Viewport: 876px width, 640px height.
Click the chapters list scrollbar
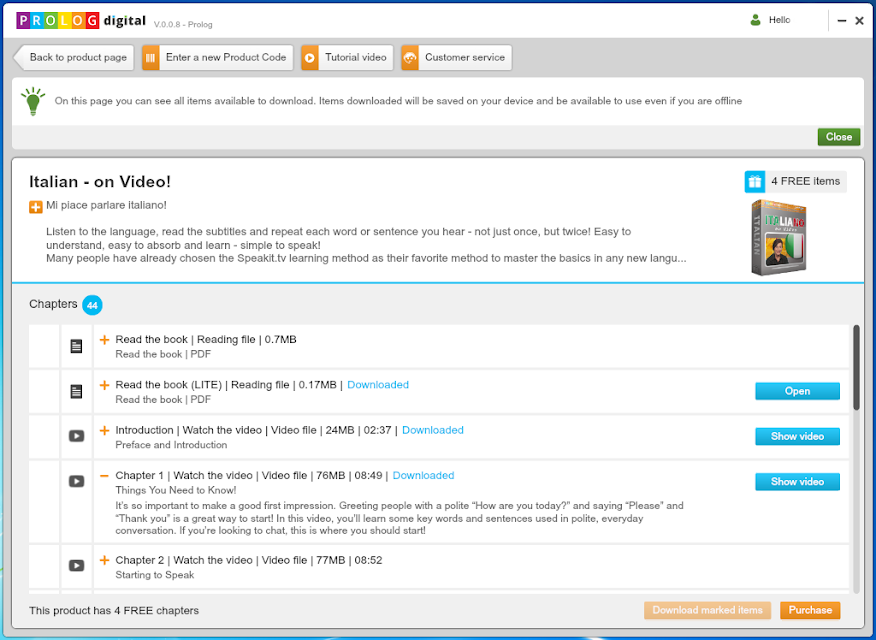click(x=856, y=369)
